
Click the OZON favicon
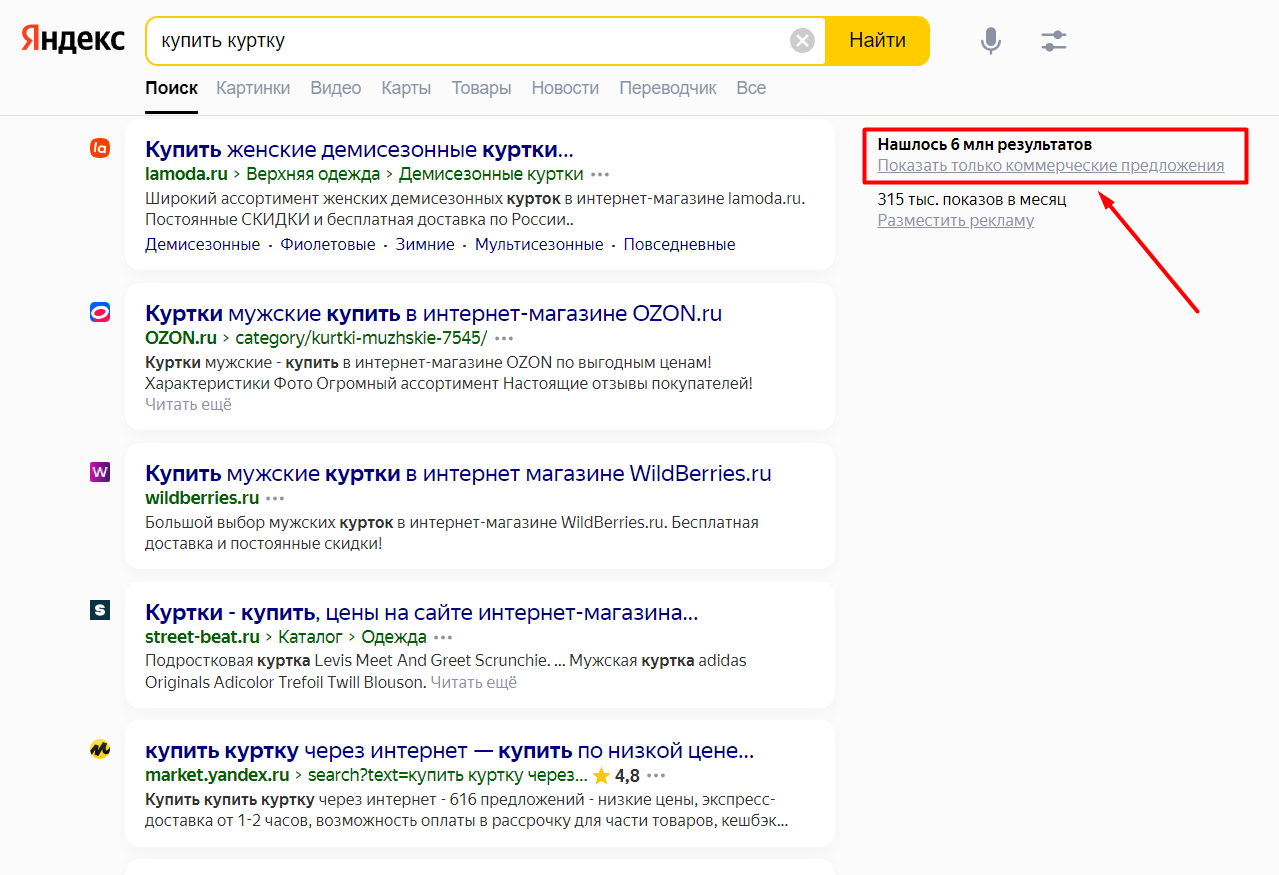pyautogui.click(x=100, y=313)
